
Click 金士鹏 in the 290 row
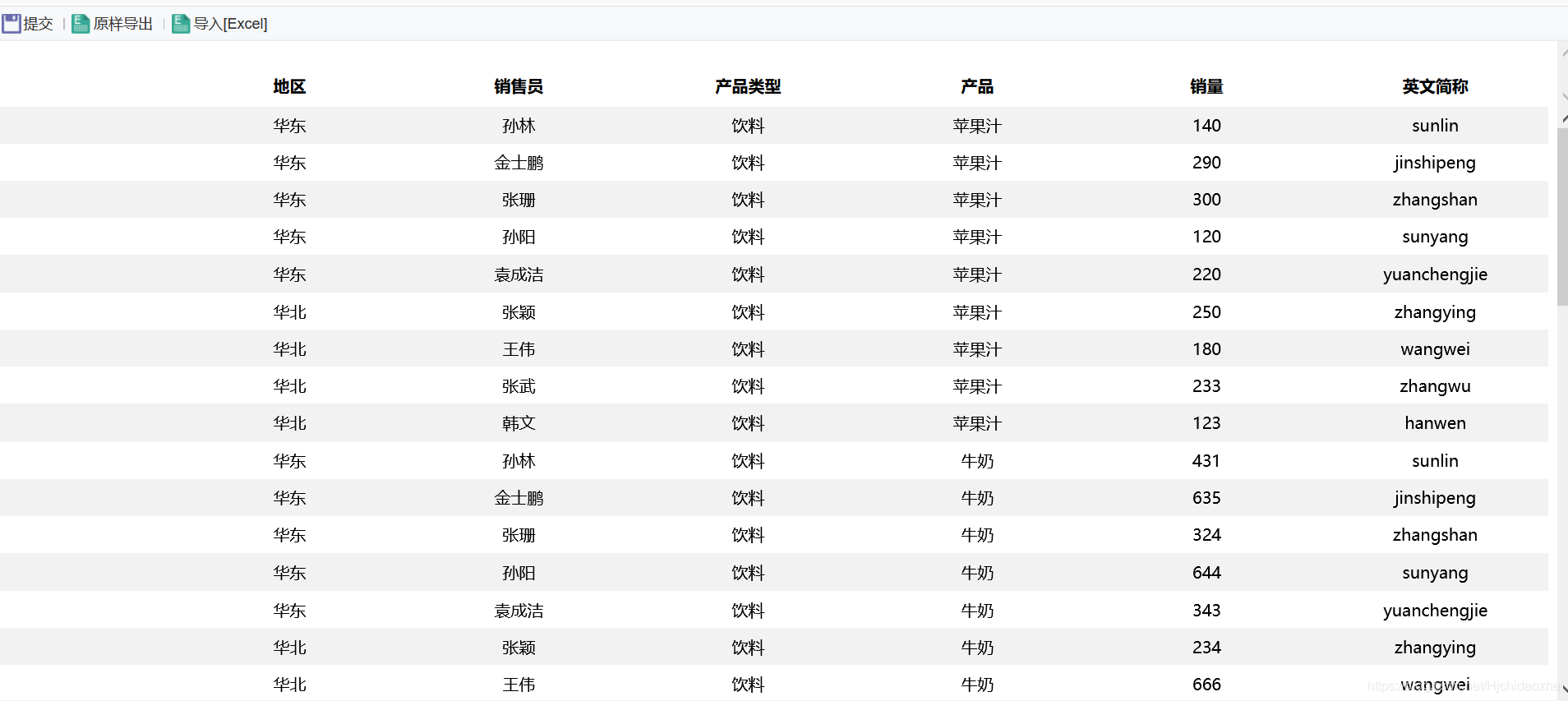[x=519, y=163]
